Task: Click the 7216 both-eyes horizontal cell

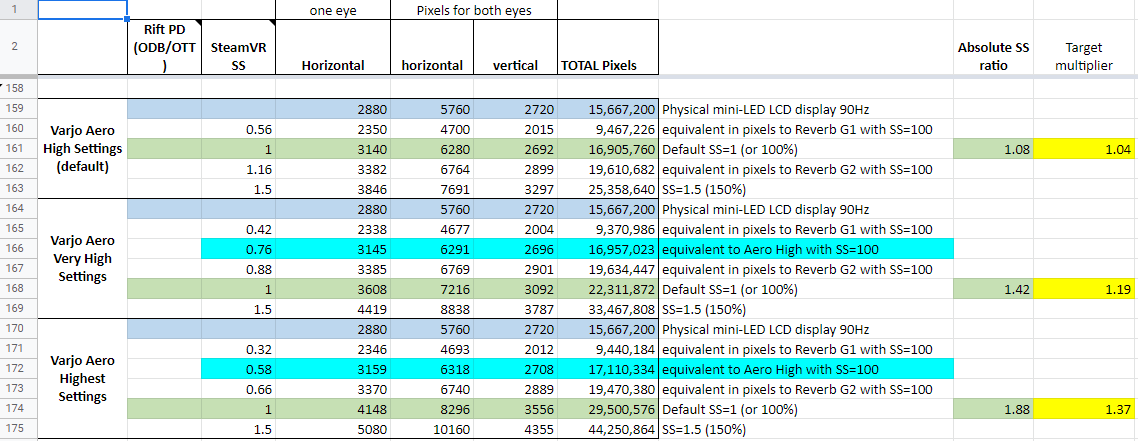Action: (432, 289)
